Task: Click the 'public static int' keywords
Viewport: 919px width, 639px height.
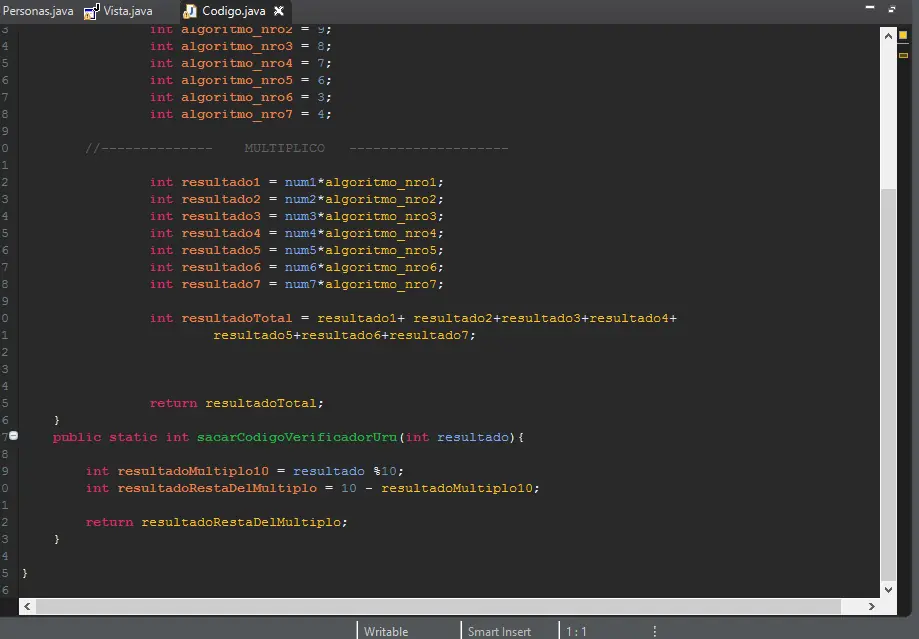Action: point(121,437)
